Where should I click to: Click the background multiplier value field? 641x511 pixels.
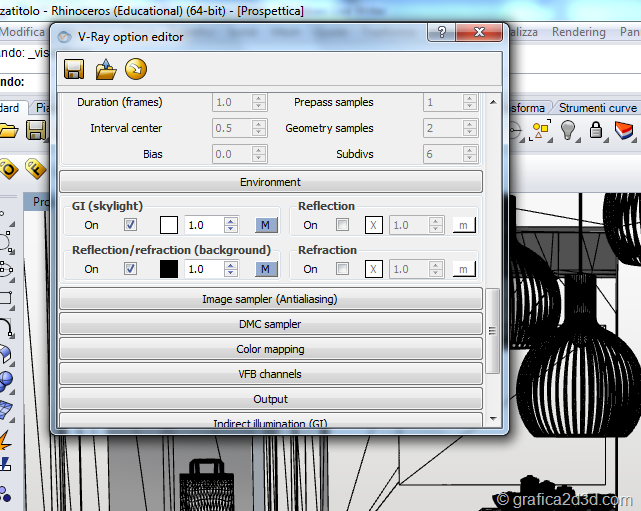click(204, 269)
